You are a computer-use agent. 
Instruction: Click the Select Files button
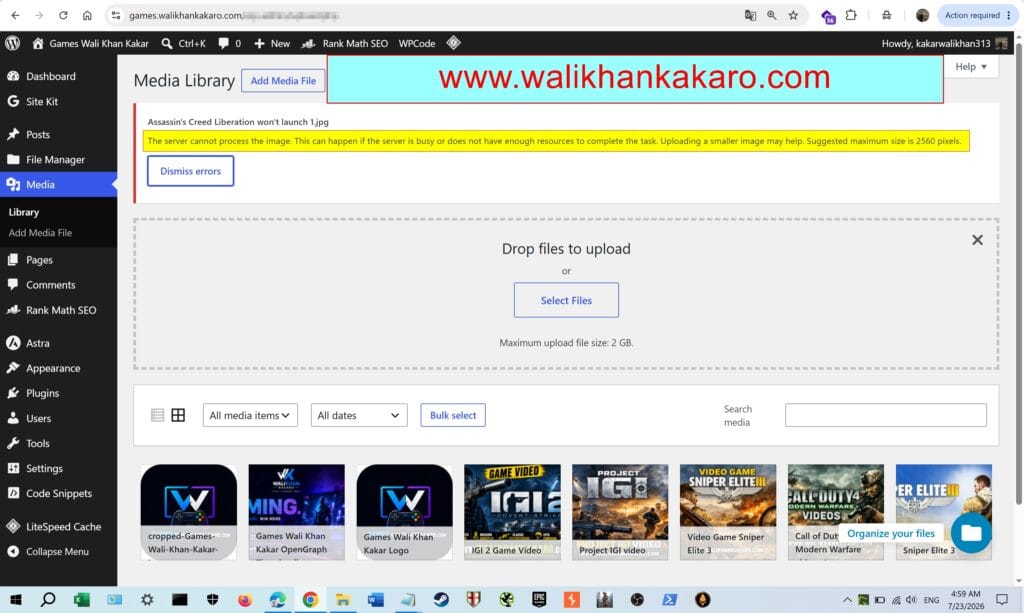[x=566, y=300]
